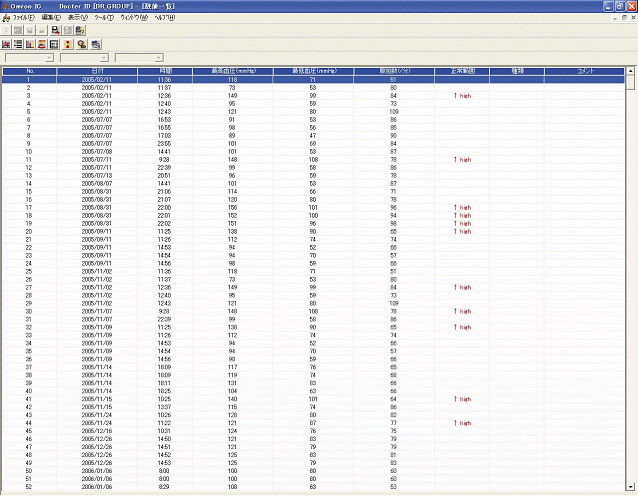Open the 表示(V) menu
638x496 pixels.
[78, 18]
